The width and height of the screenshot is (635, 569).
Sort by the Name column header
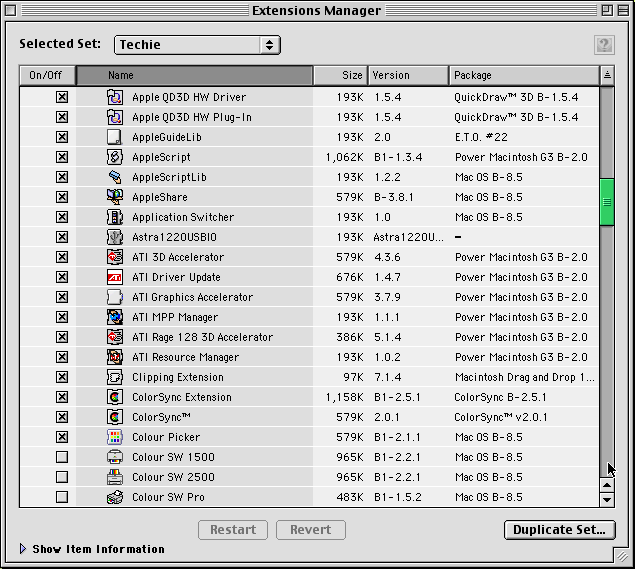[194, 75]
